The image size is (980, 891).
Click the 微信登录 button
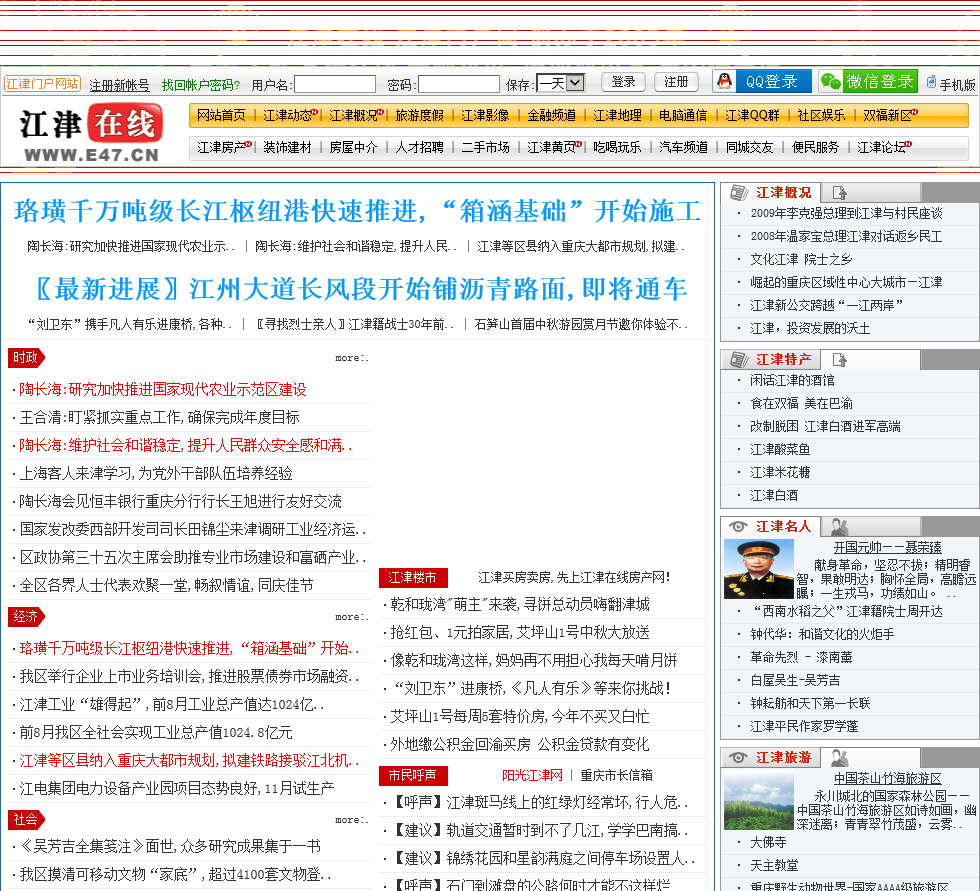[x=868, y=81]
